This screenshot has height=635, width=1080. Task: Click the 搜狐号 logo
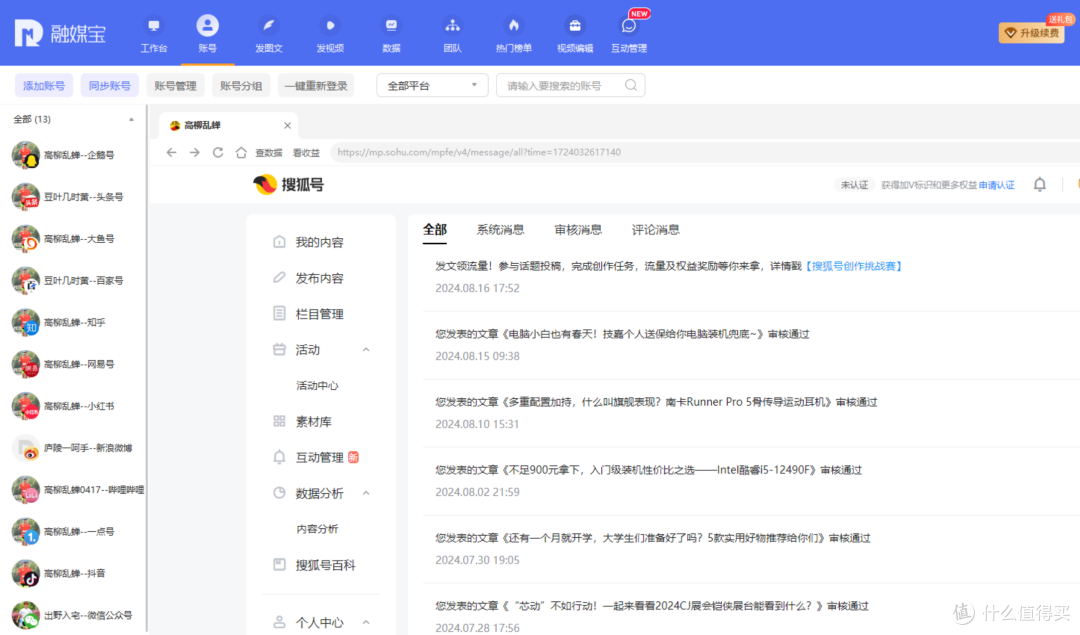tap(289, 185)
